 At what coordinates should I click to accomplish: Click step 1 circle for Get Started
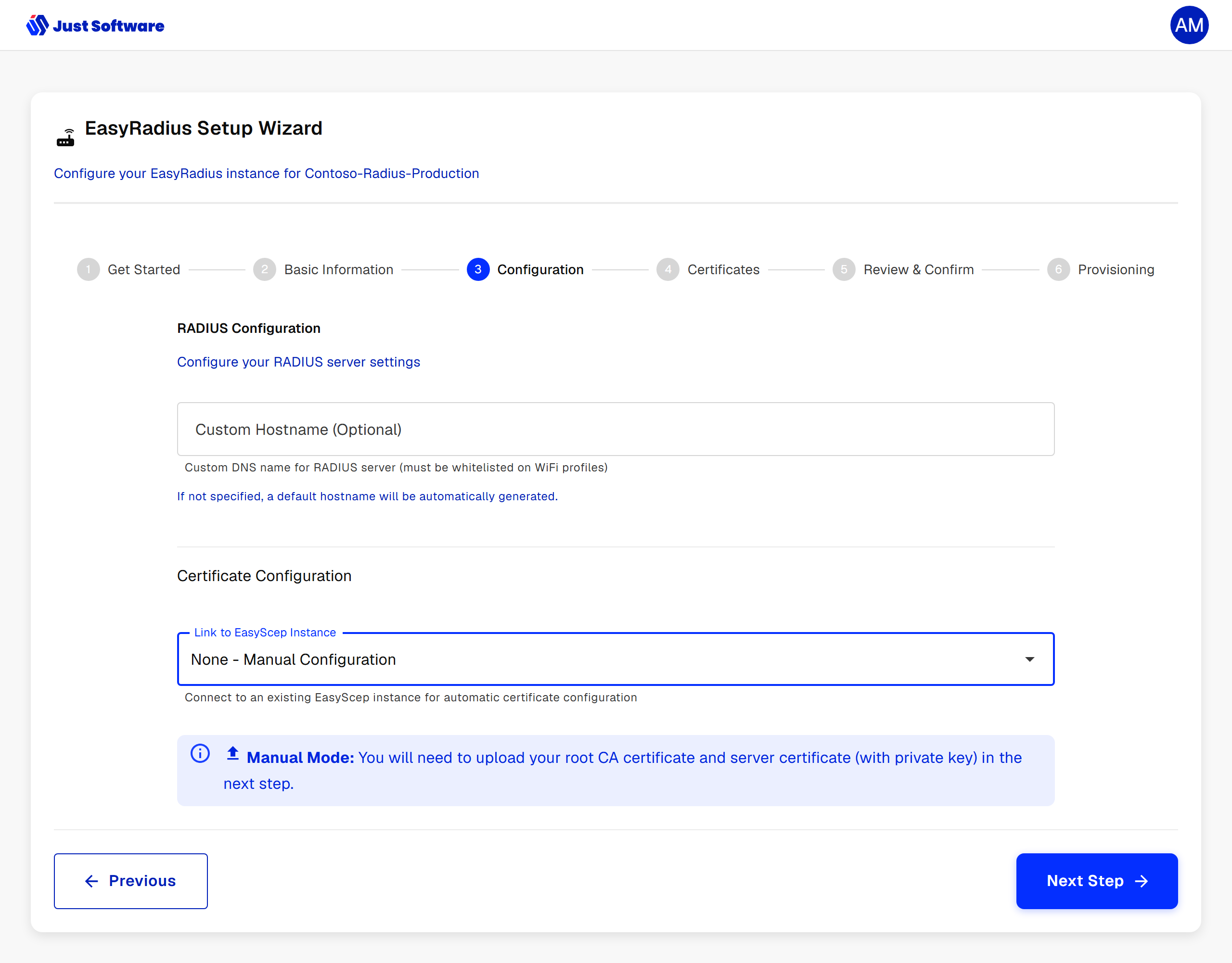(x=88, y=269)
